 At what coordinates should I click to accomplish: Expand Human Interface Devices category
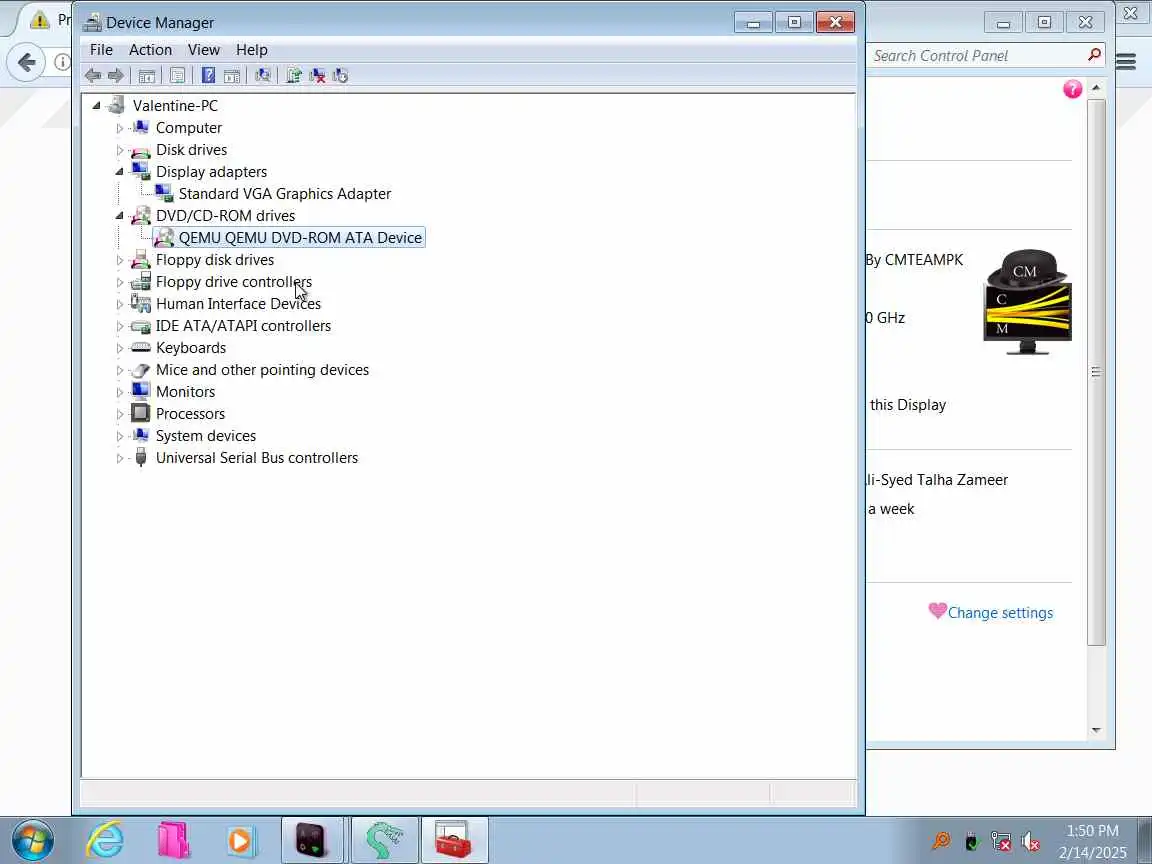pyautogui.click(x=119, y=304)
